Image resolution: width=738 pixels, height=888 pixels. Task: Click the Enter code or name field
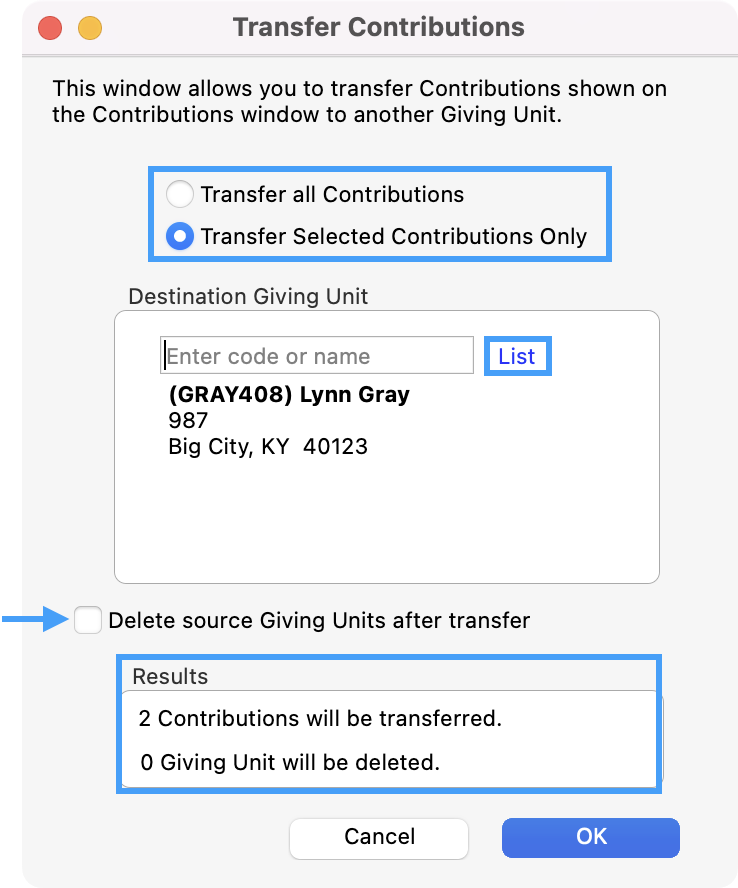click(x=316, y=356)
